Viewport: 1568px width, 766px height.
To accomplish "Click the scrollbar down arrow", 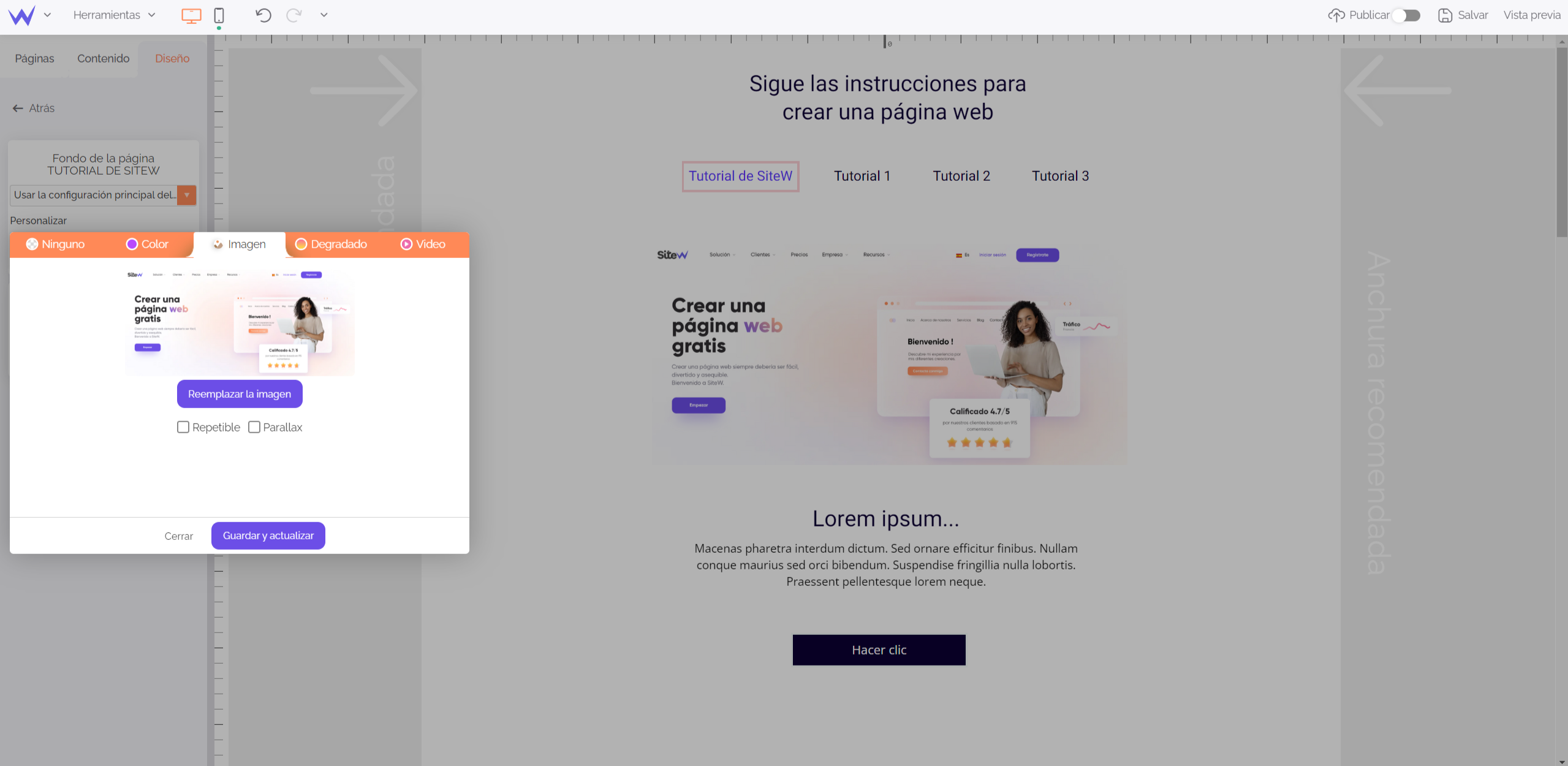I will [1562, 762].
